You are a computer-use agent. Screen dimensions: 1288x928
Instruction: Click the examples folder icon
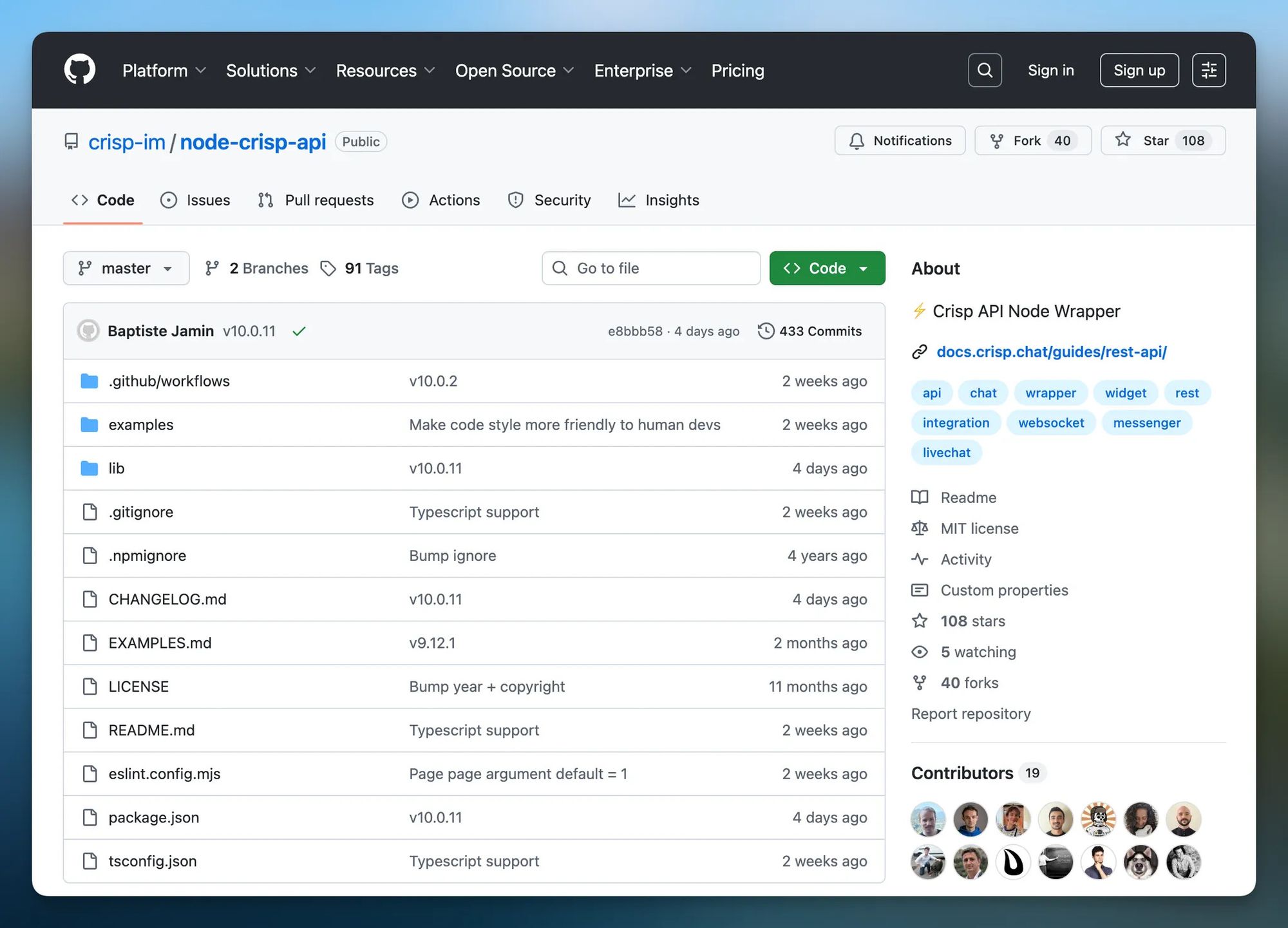tap(90, 425)
